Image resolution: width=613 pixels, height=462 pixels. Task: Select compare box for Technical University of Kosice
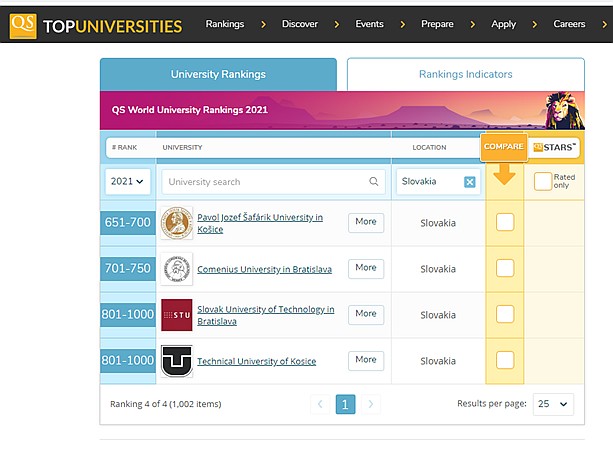pyautogui.click(x=505, y=360)
